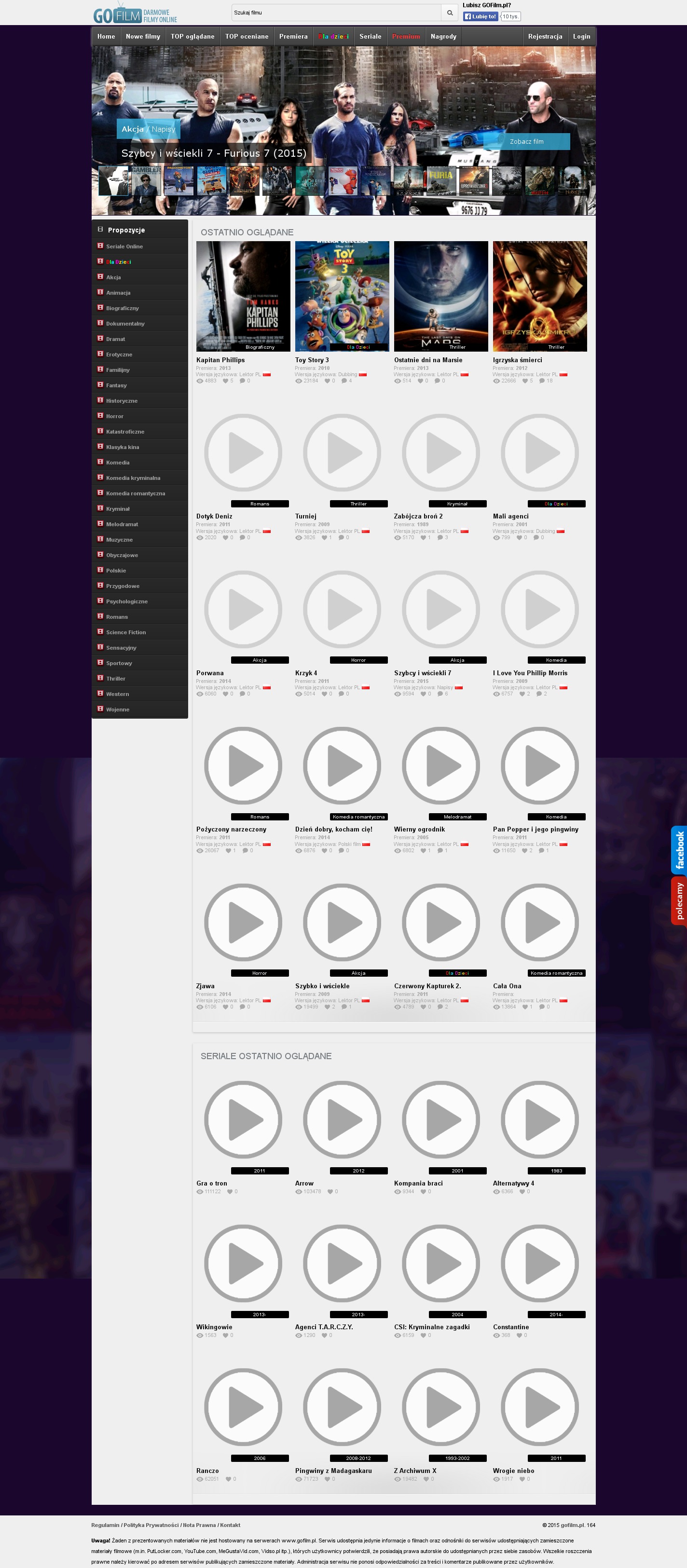Click the search magnifier button
687x1568 pixels.
click(450, 13)
